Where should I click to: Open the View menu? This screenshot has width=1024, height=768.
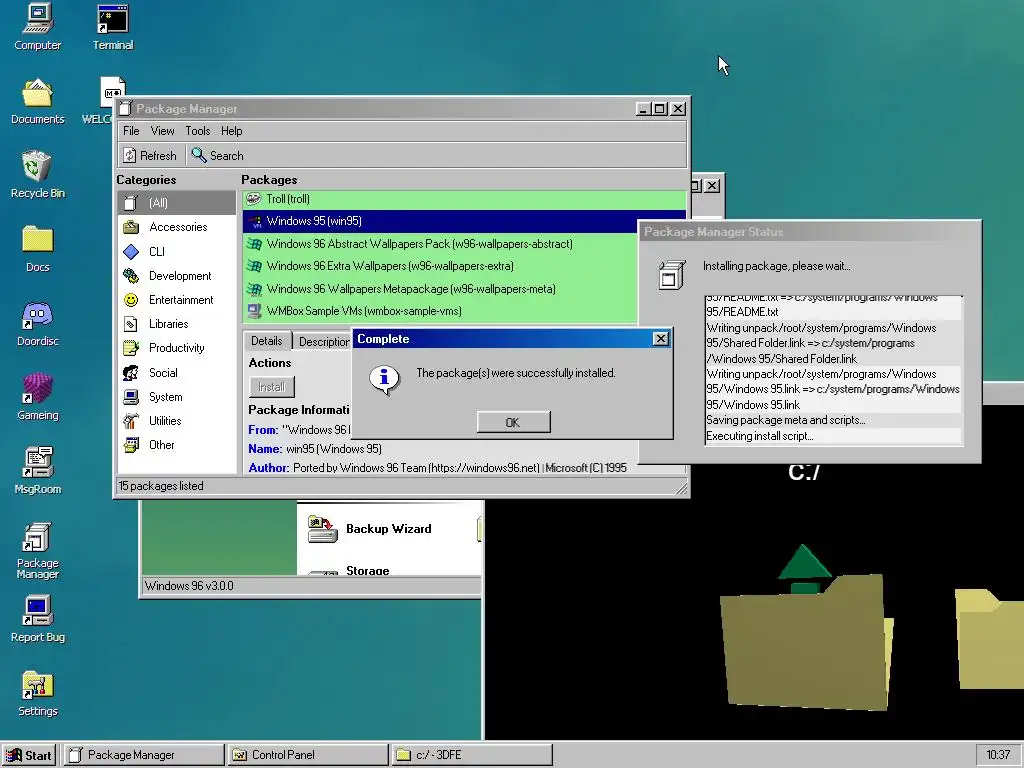point(162,131)
